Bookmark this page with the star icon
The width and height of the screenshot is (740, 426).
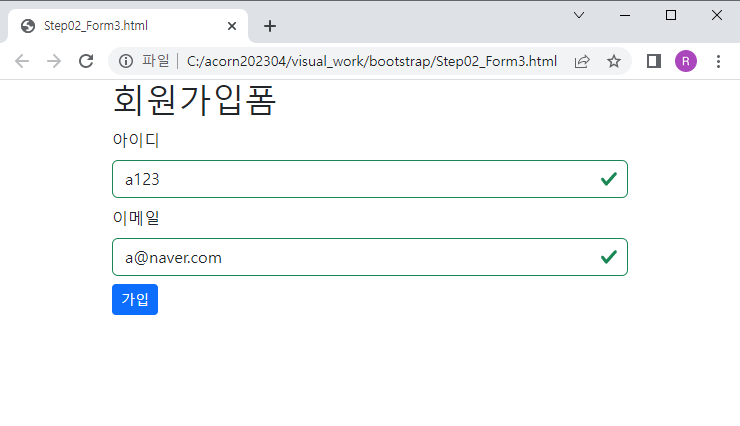(x=614, y=61)
